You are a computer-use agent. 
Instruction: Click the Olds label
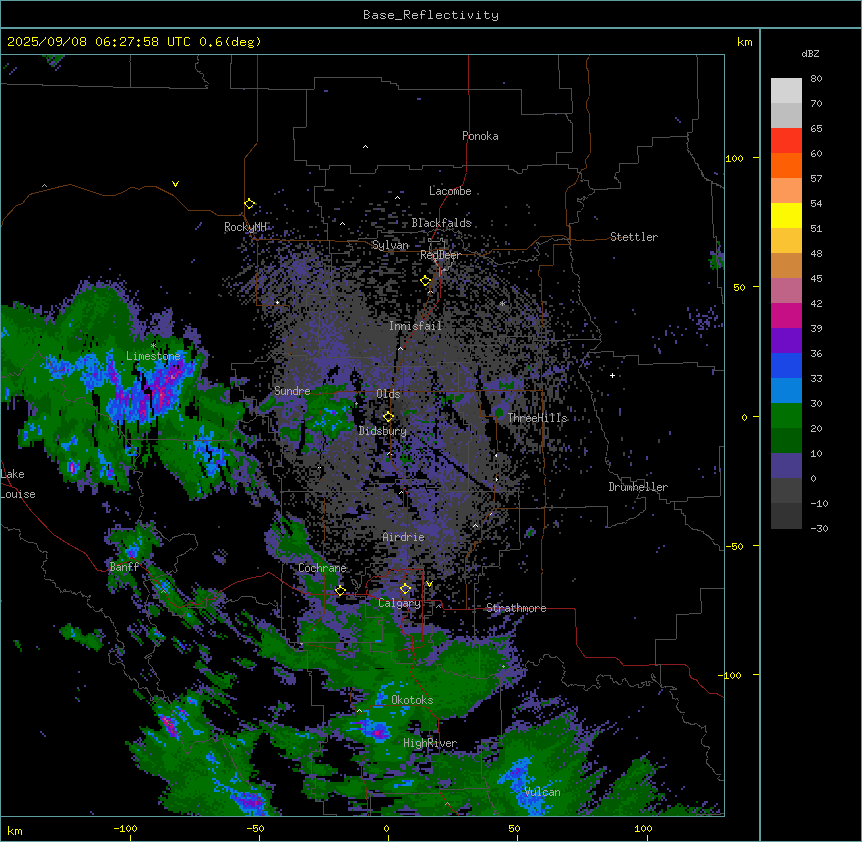(388, 394)
